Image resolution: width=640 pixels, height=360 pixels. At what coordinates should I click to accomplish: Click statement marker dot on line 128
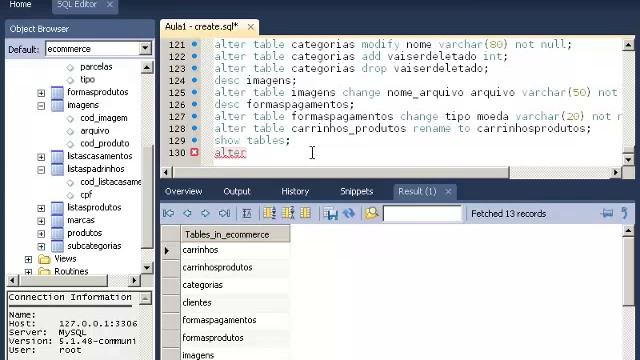[195, 128]
